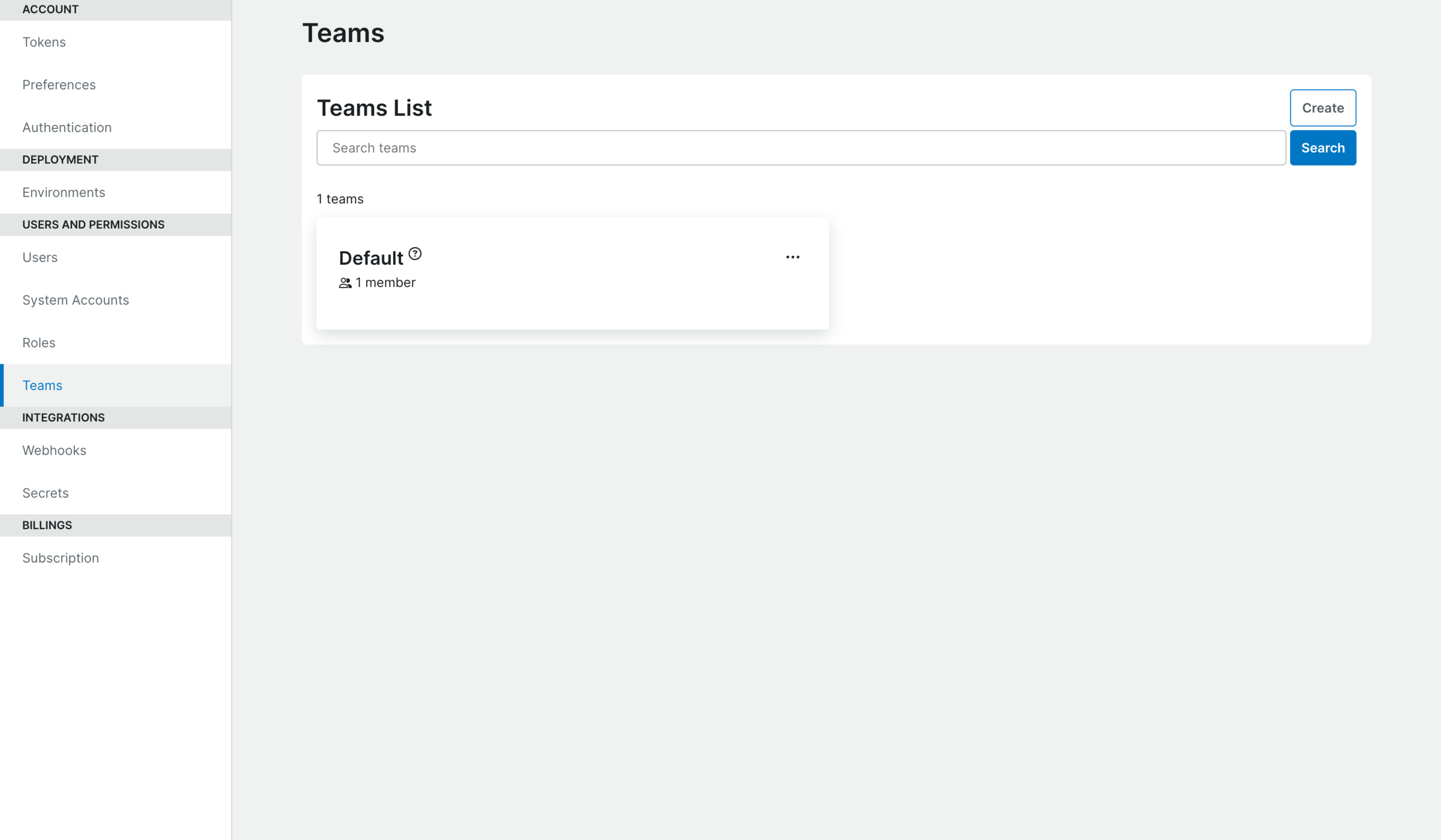Click the 1 member label on Default team
Screen dimensions: 1441x840
click(386, 282)
